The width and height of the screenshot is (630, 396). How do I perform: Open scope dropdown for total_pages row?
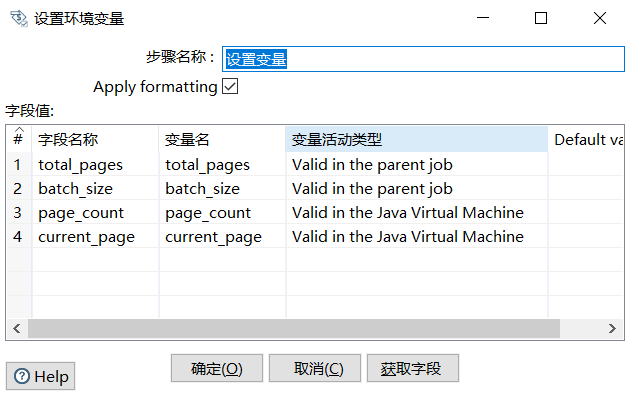click(417, 164)
